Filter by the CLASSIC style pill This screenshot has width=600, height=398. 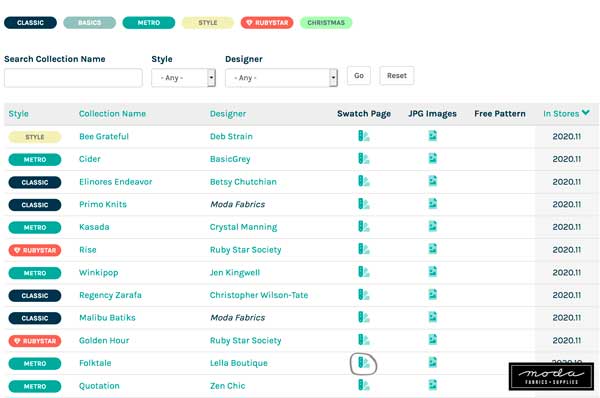(x=30, y=23)
